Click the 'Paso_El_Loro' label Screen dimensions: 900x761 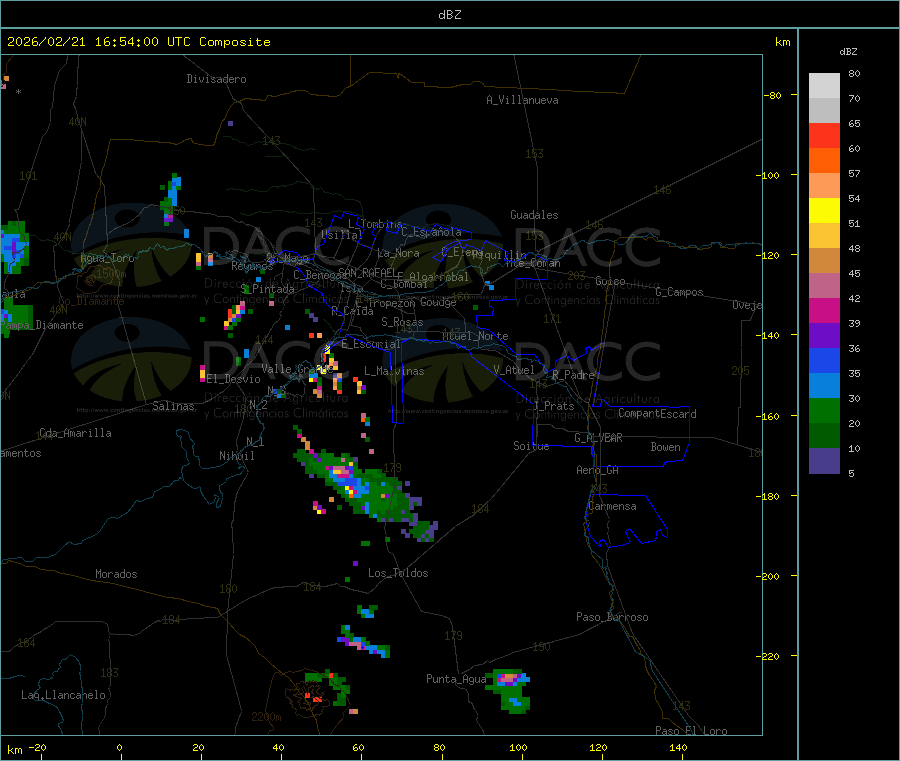[x=692, y=731]
